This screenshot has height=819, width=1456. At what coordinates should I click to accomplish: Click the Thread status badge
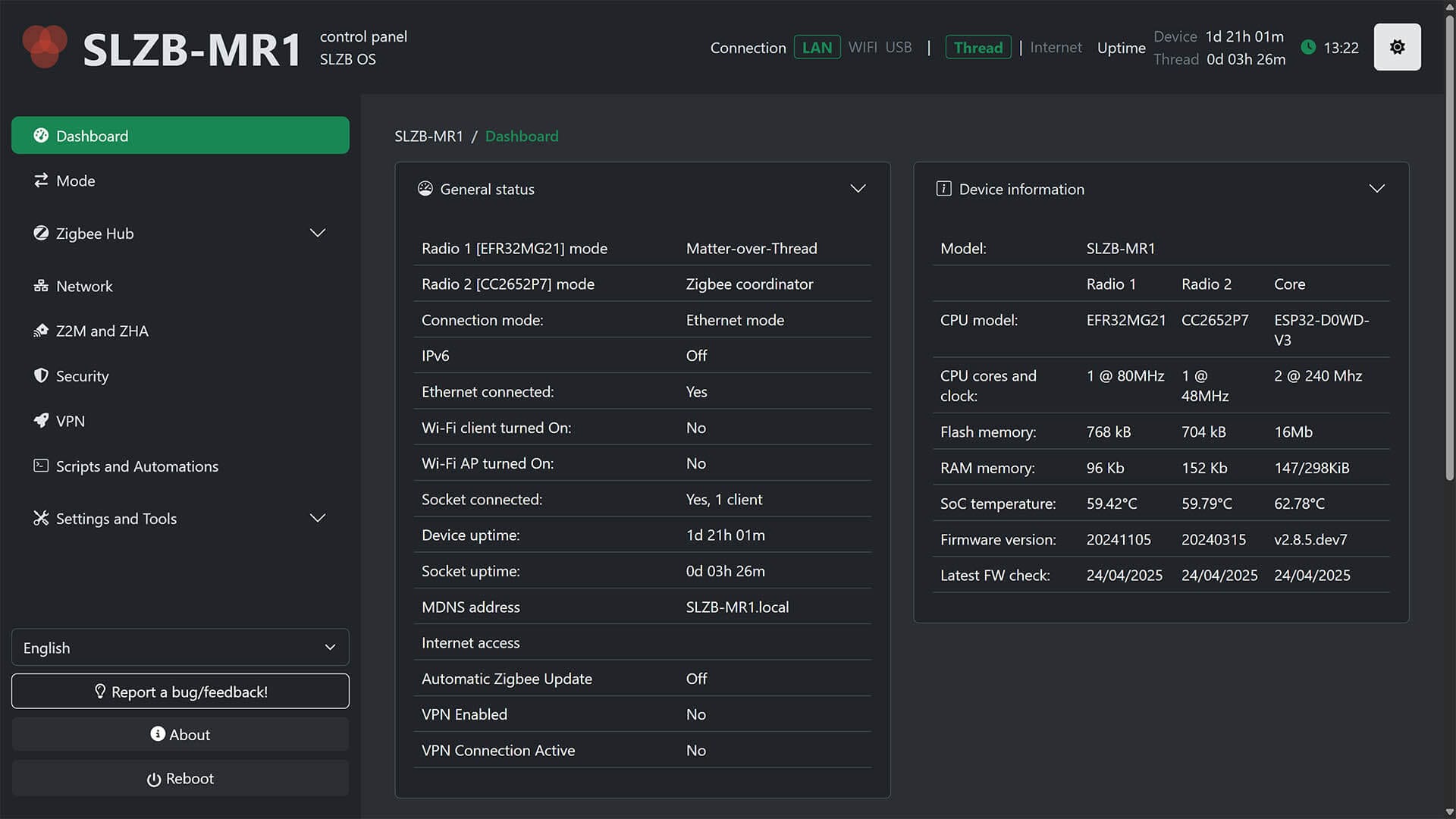pos(977,47)
